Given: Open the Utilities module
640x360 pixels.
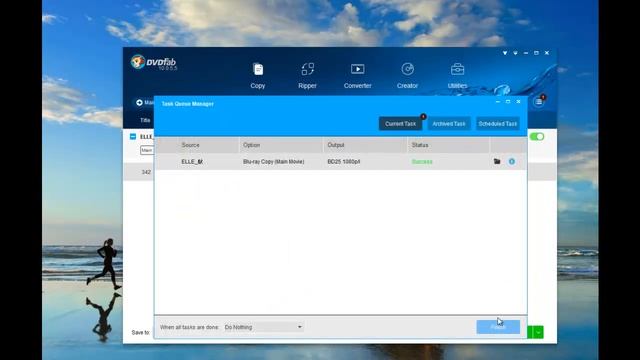Looking at the screenshot, I should (457, 76).
